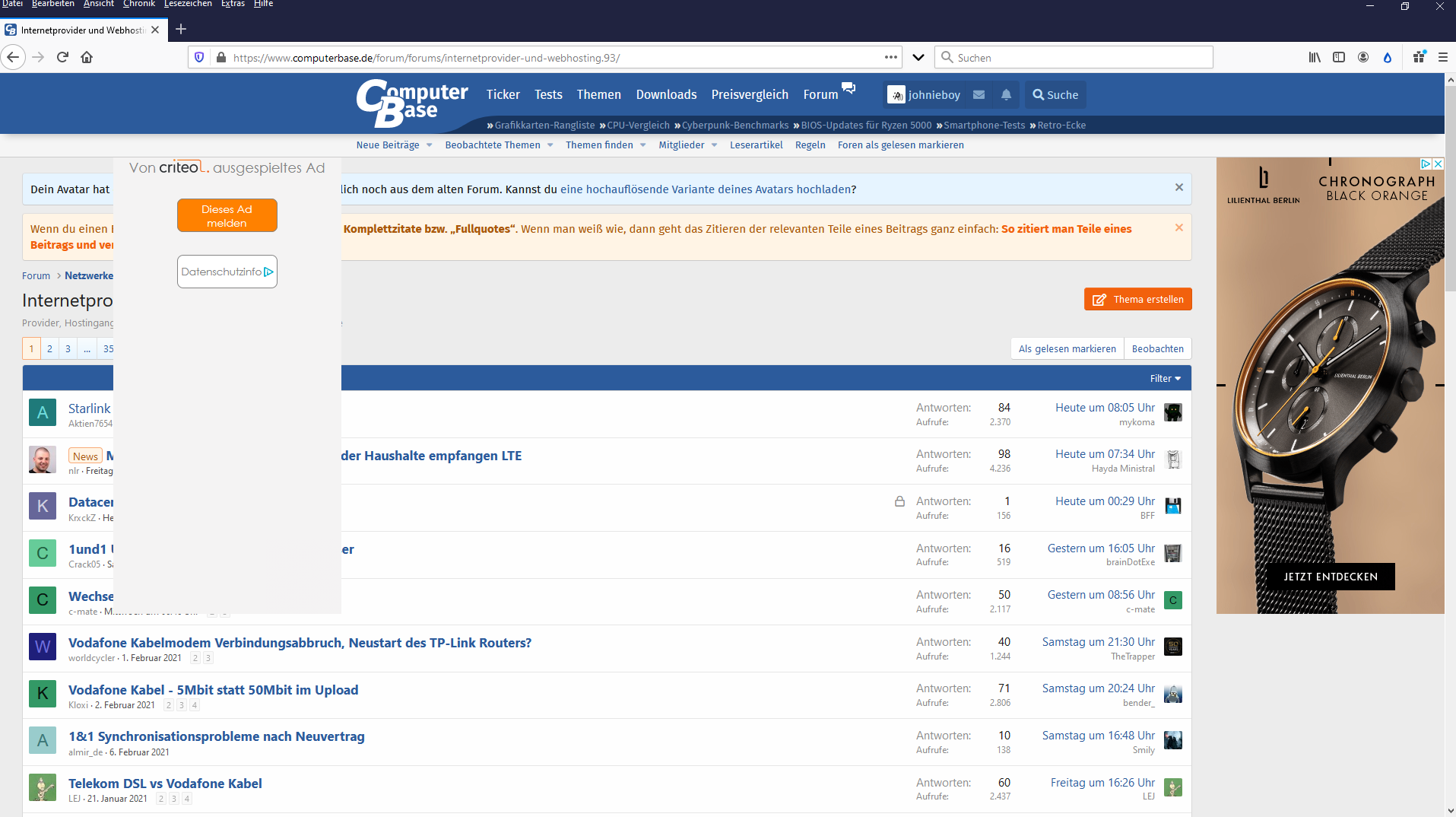Open the Ticker menu
Screen dimensions: 1456x817
point(503,94)
